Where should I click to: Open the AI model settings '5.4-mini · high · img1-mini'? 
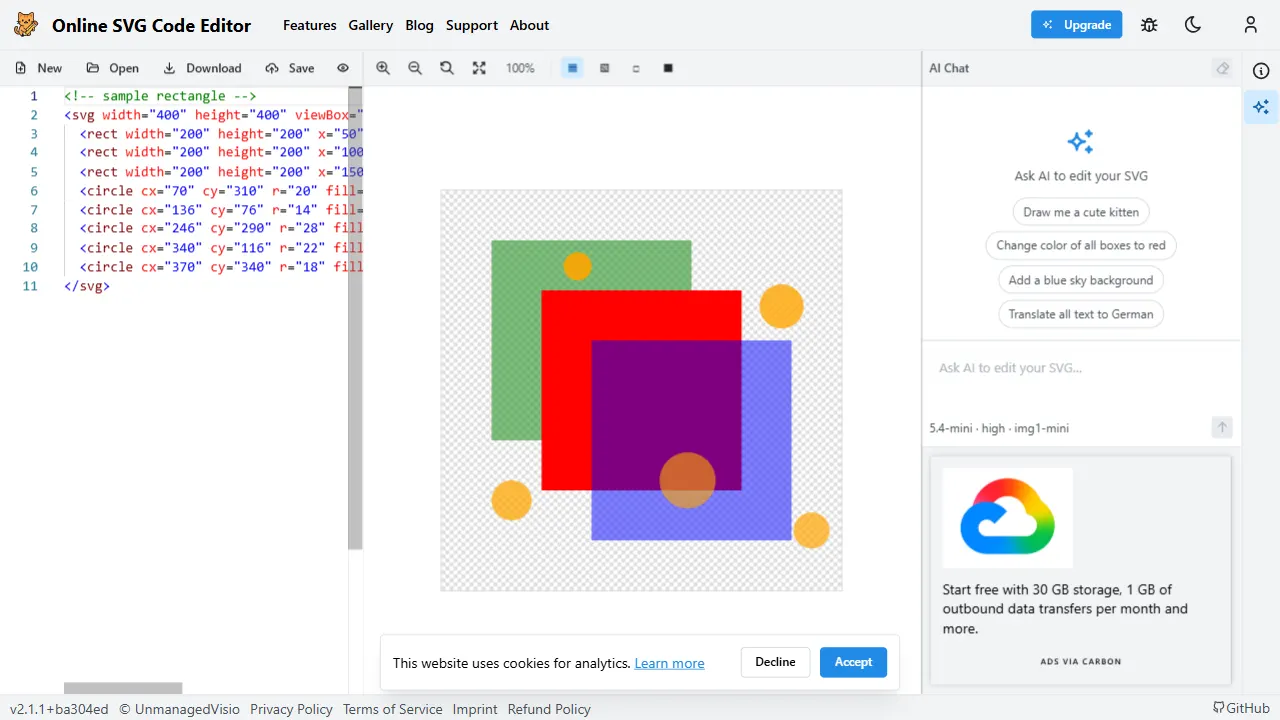(999, 428)
